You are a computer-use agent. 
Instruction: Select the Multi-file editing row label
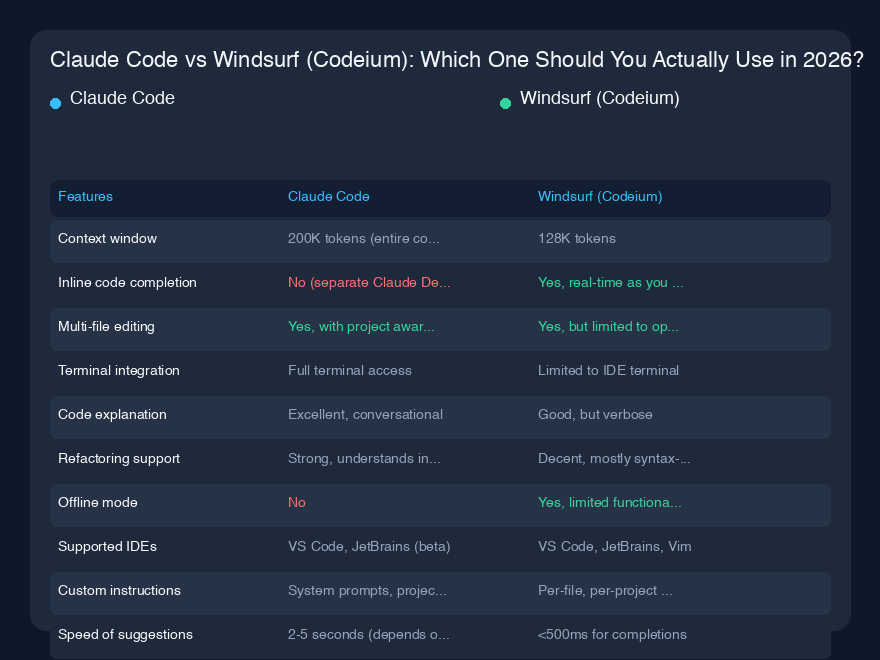coord(107,327)
